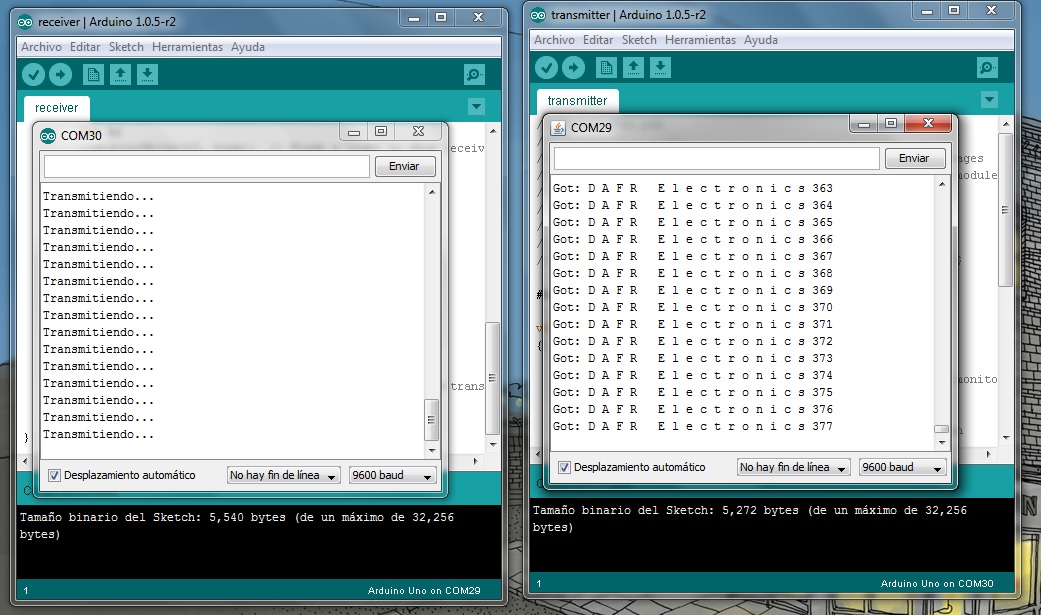Toggle Desplazamiento automático in COM30 monitor
Screen dimensions: 1041x615
pyautogui.click(x=54, y=475)
